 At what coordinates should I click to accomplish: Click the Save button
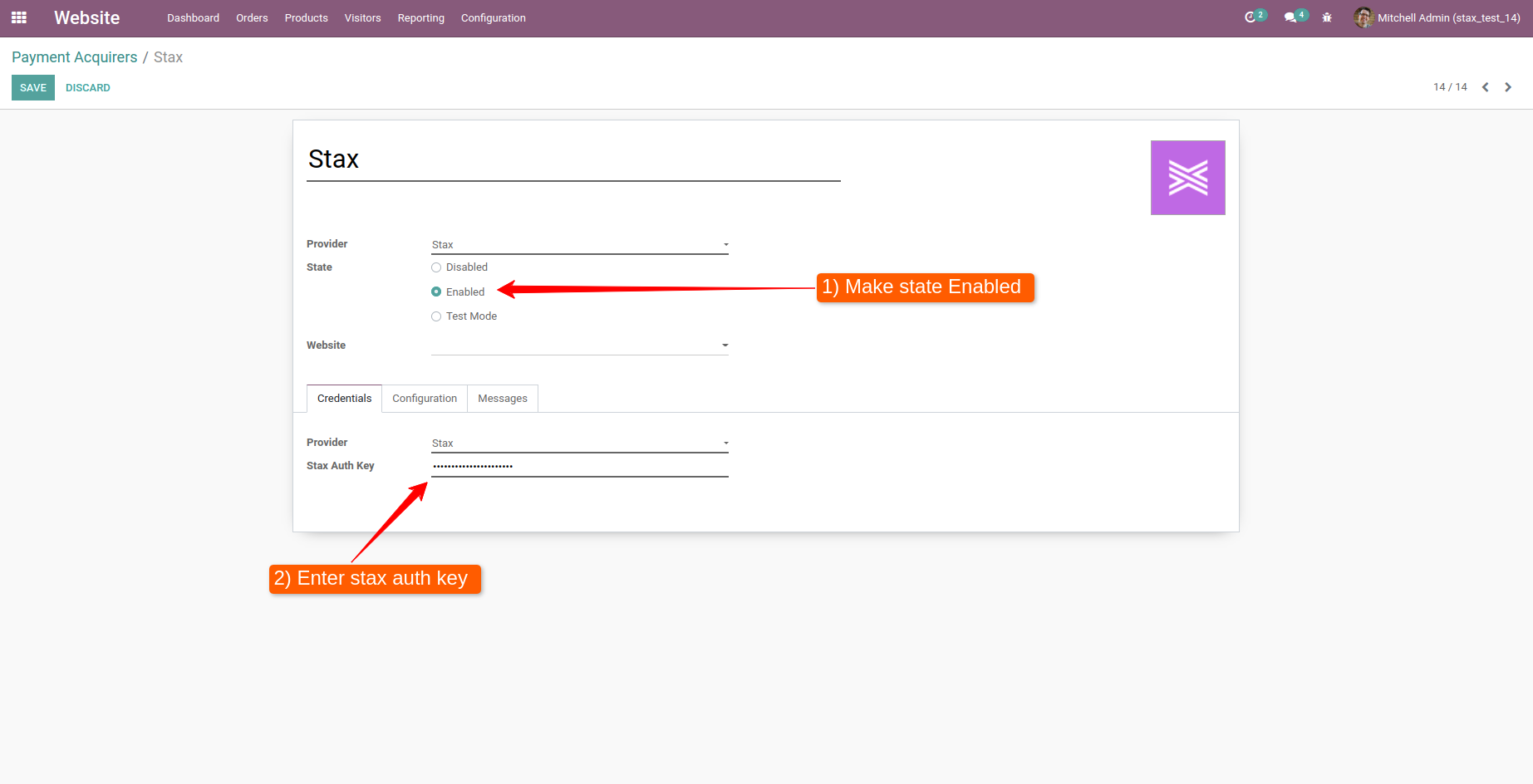coord(33,88)
